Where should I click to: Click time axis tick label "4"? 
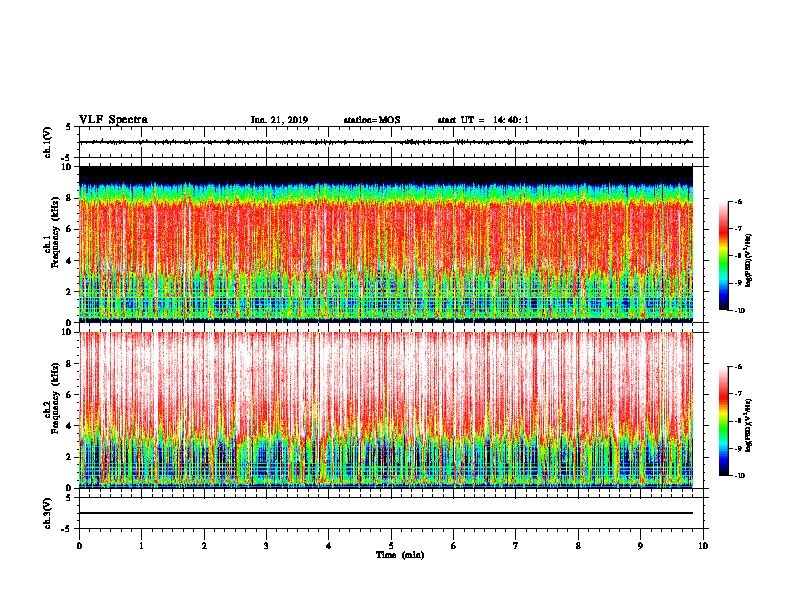(x=329, y=546)
